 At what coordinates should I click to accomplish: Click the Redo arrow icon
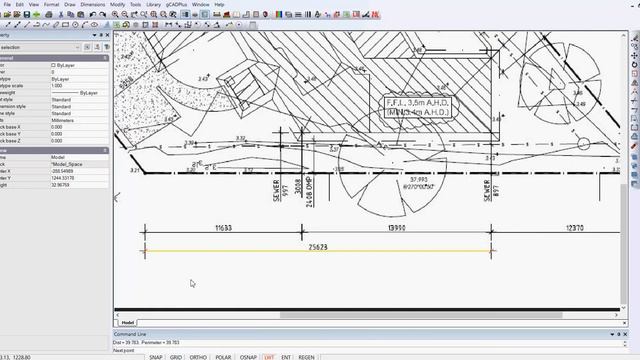point(102,15)
